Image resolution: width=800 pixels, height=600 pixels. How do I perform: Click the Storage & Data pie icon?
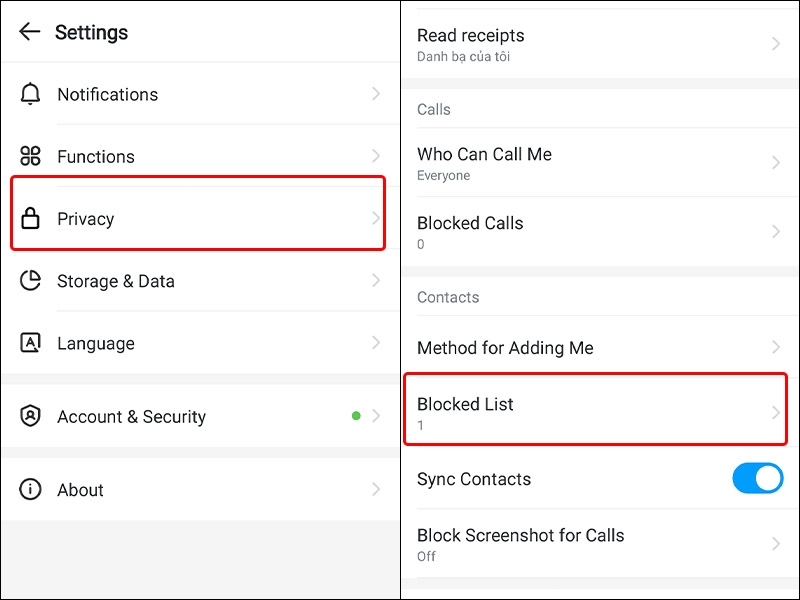[x=30, y=280]
